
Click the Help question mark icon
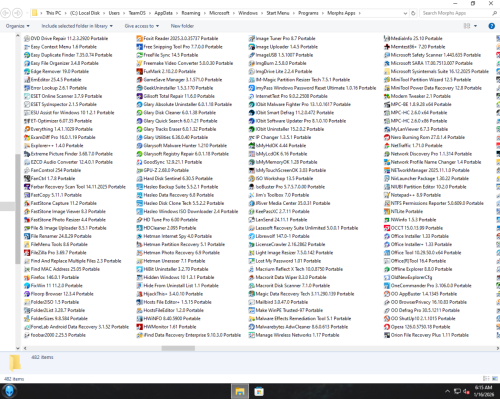click(491, 26)
